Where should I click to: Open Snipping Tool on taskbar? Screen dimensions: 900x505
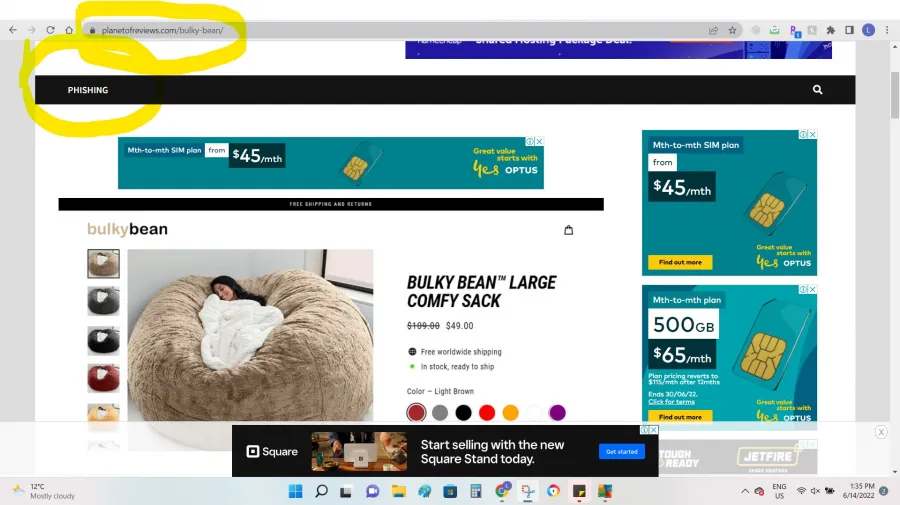(x=527, y=491)
